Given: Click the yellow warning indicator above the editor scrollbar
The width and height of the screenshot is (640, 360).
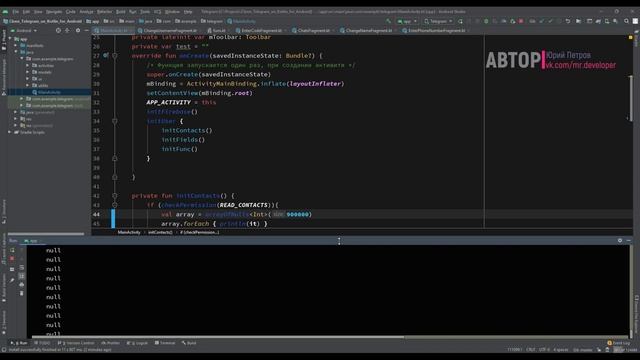Looking at the screenshot, I should pyautogui.click(x=631, y=37).
